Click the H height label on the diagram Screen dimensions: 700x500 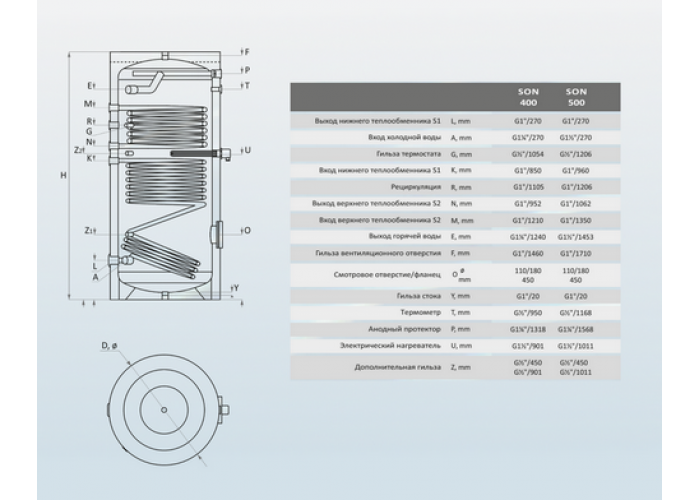point(63,175)
